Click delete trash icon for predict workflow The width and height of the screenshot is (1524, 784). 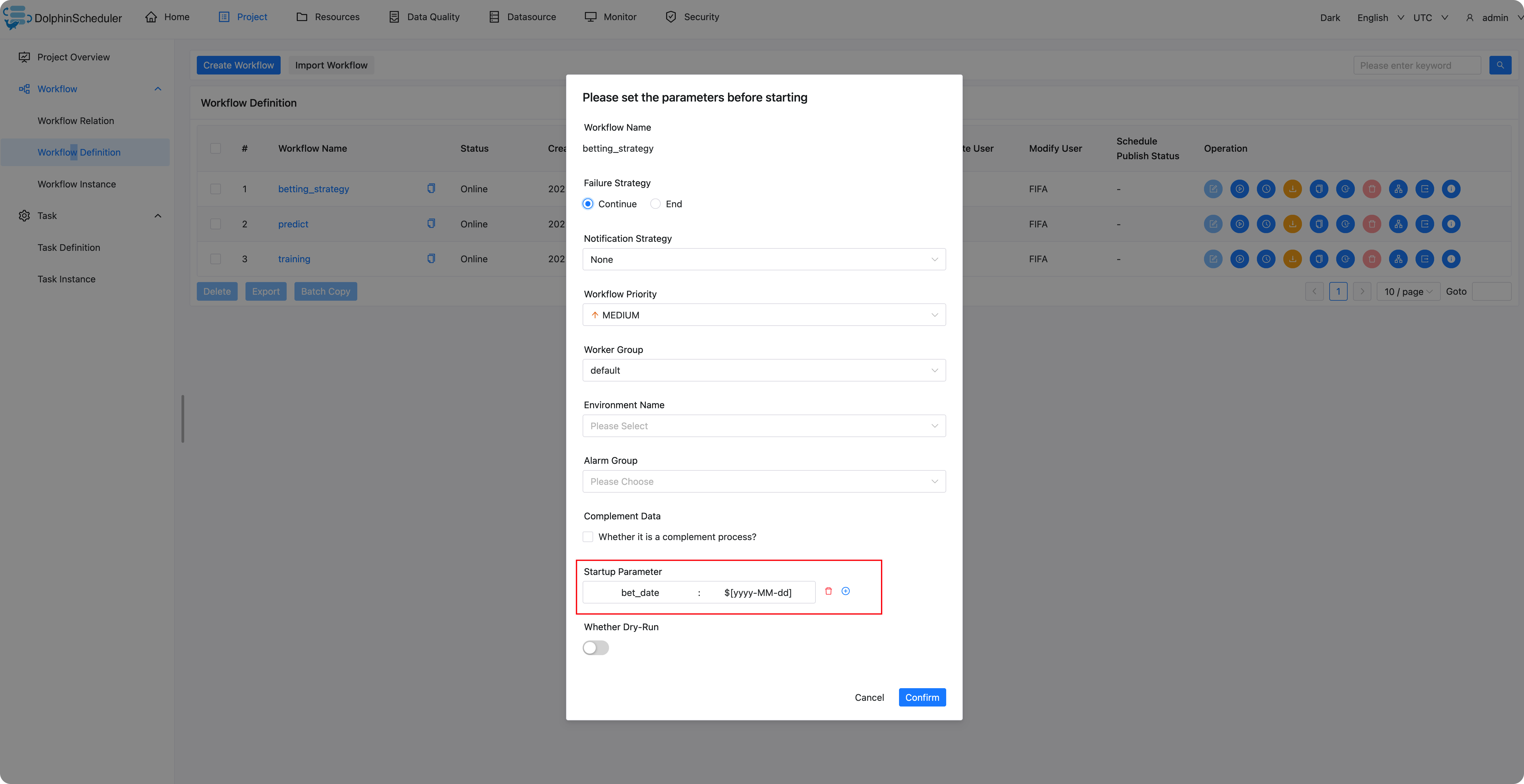coord(1371,224)
